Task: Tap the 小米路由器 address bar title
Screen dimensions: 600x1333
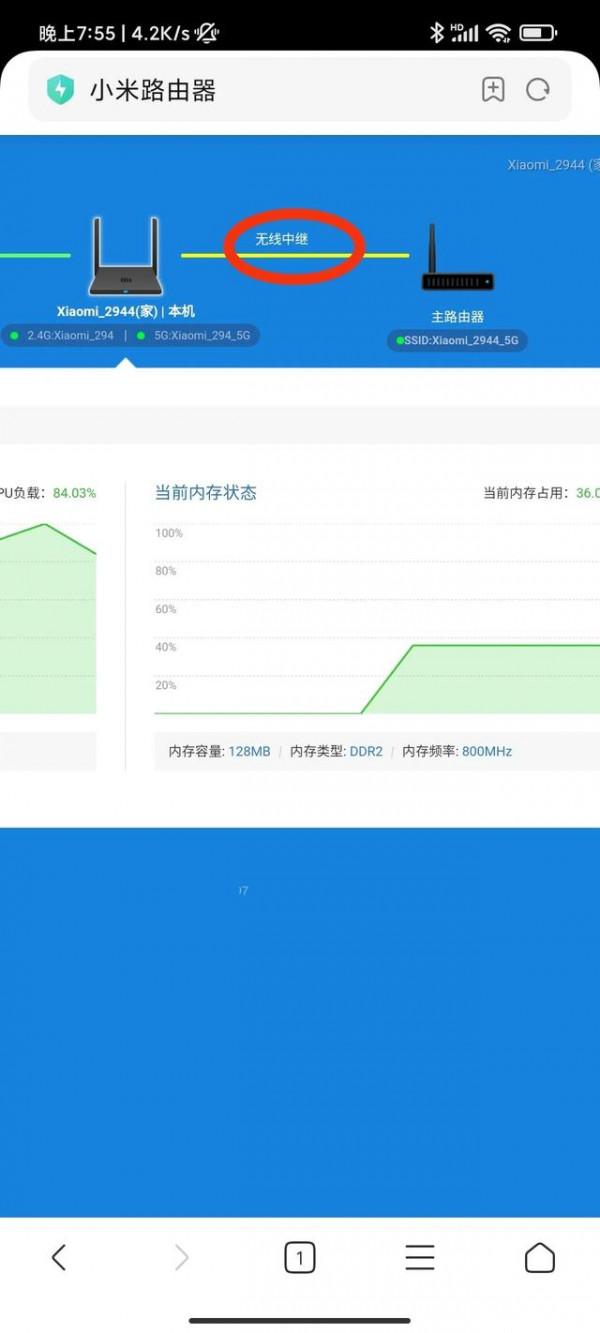Action: 153,91
